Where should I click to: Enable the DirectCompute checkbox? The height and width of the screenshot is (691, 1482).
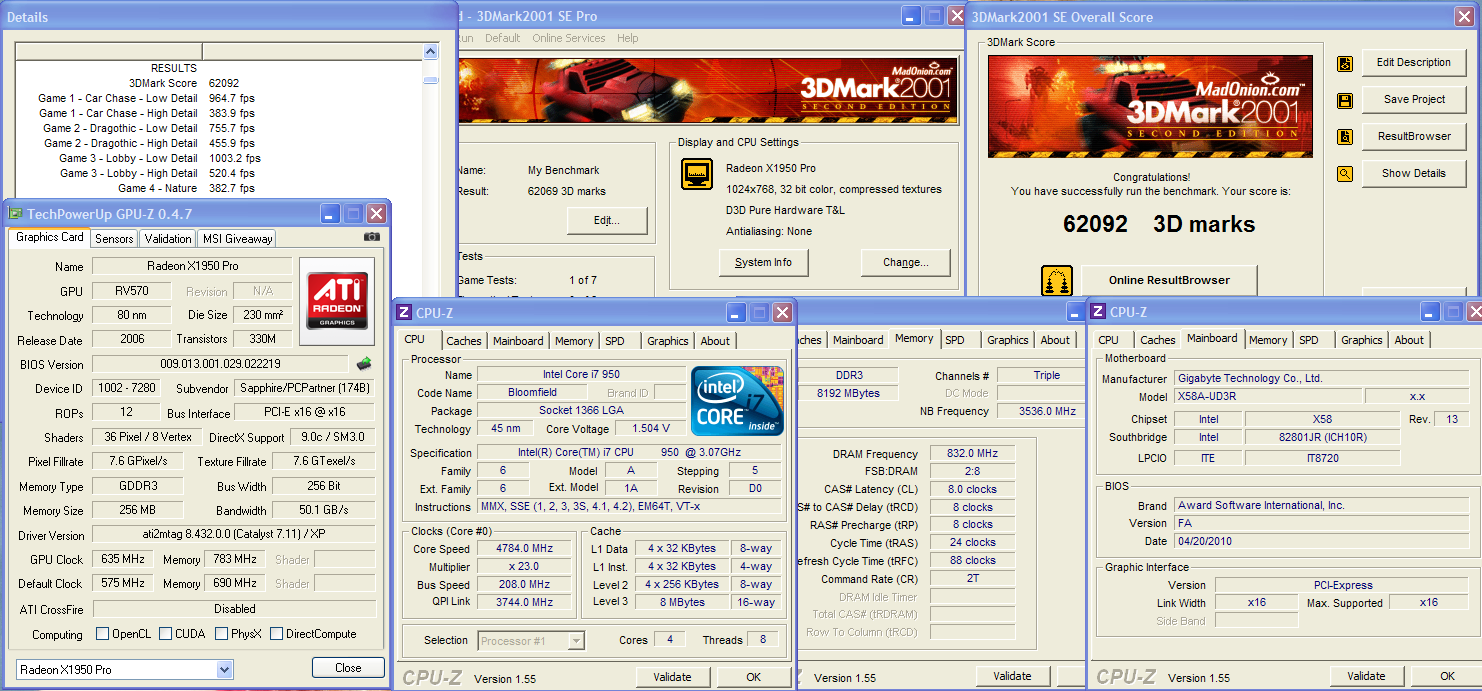(x=276, y=633)
